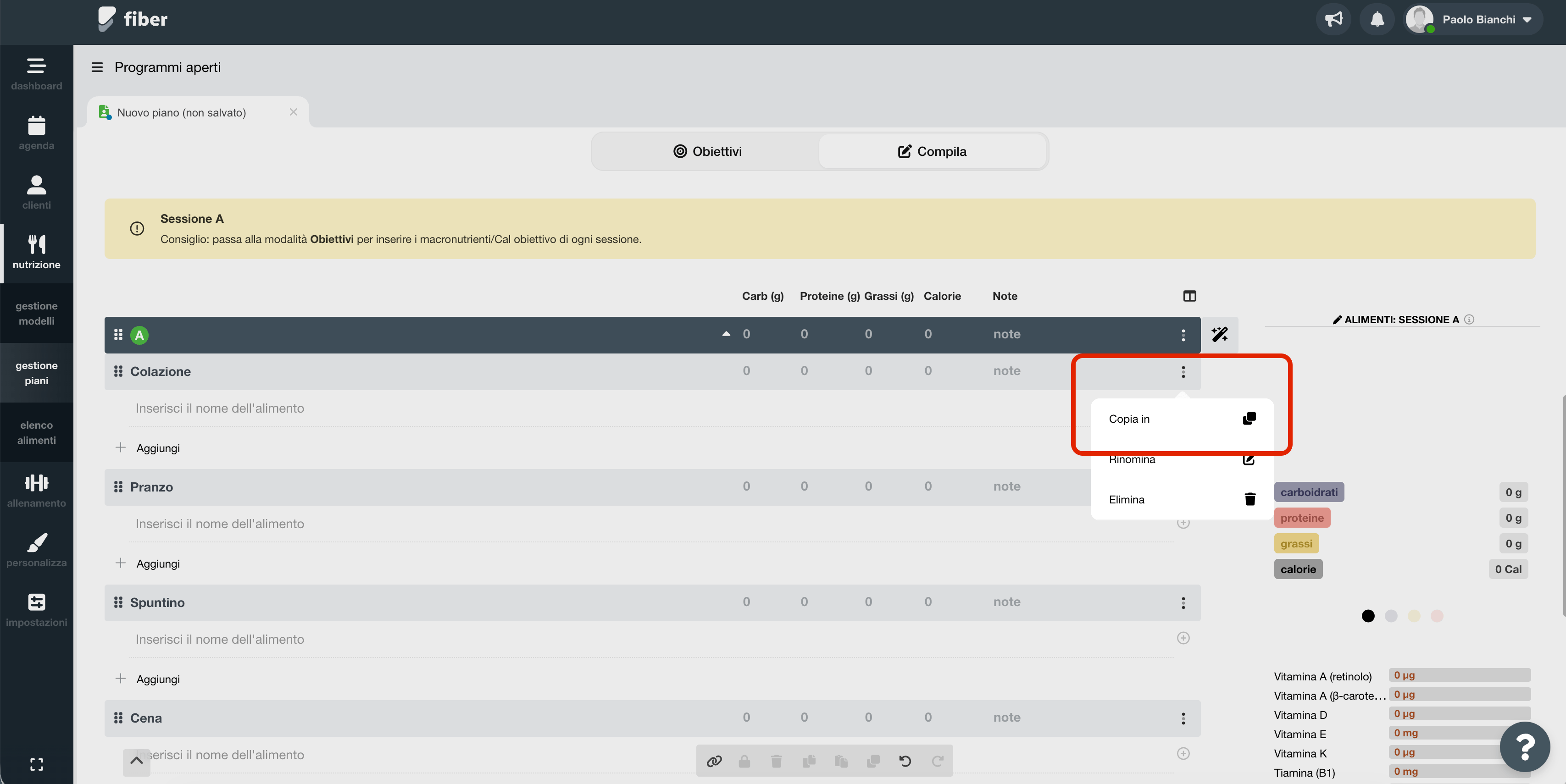Select the yellow chart page dot
This screenshot has width=1566, height=784.
[x=1414, y=616]
